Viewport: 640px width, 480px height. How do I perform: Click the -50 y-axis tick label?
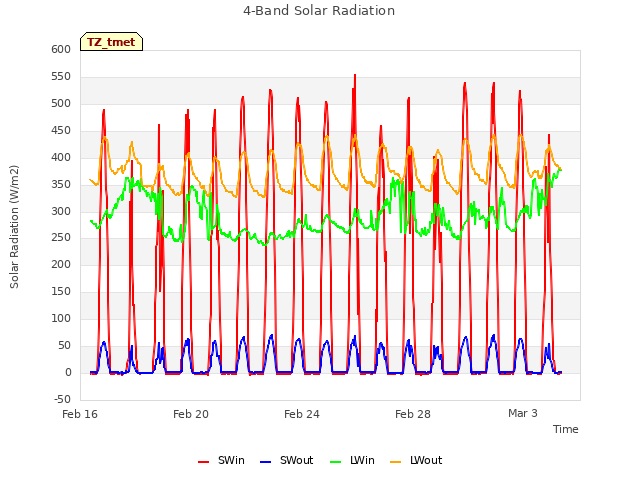62,399
